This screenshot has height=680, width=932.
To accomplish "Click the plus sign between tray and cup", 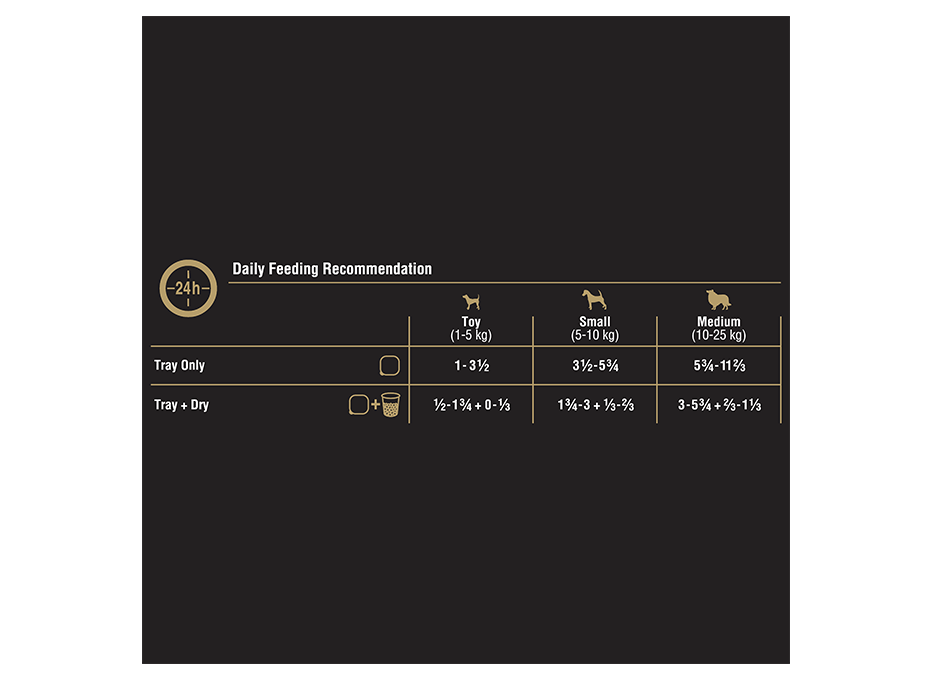I will [375, 405].
